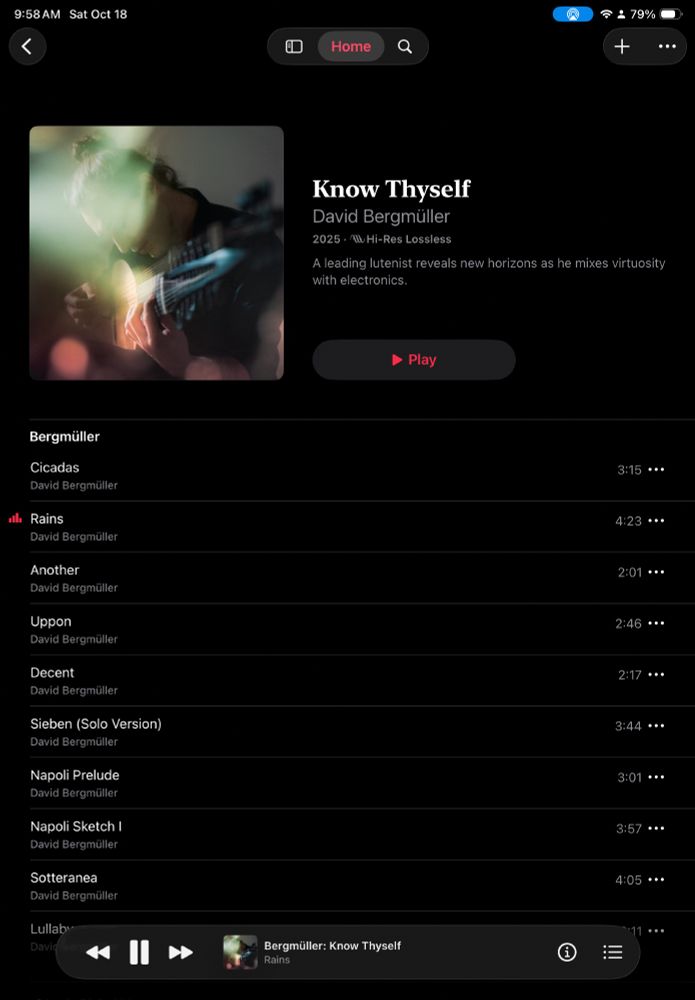This screenshot has width=695, height=1000.
Task: Skip to the next track
Action: point(181,952)
